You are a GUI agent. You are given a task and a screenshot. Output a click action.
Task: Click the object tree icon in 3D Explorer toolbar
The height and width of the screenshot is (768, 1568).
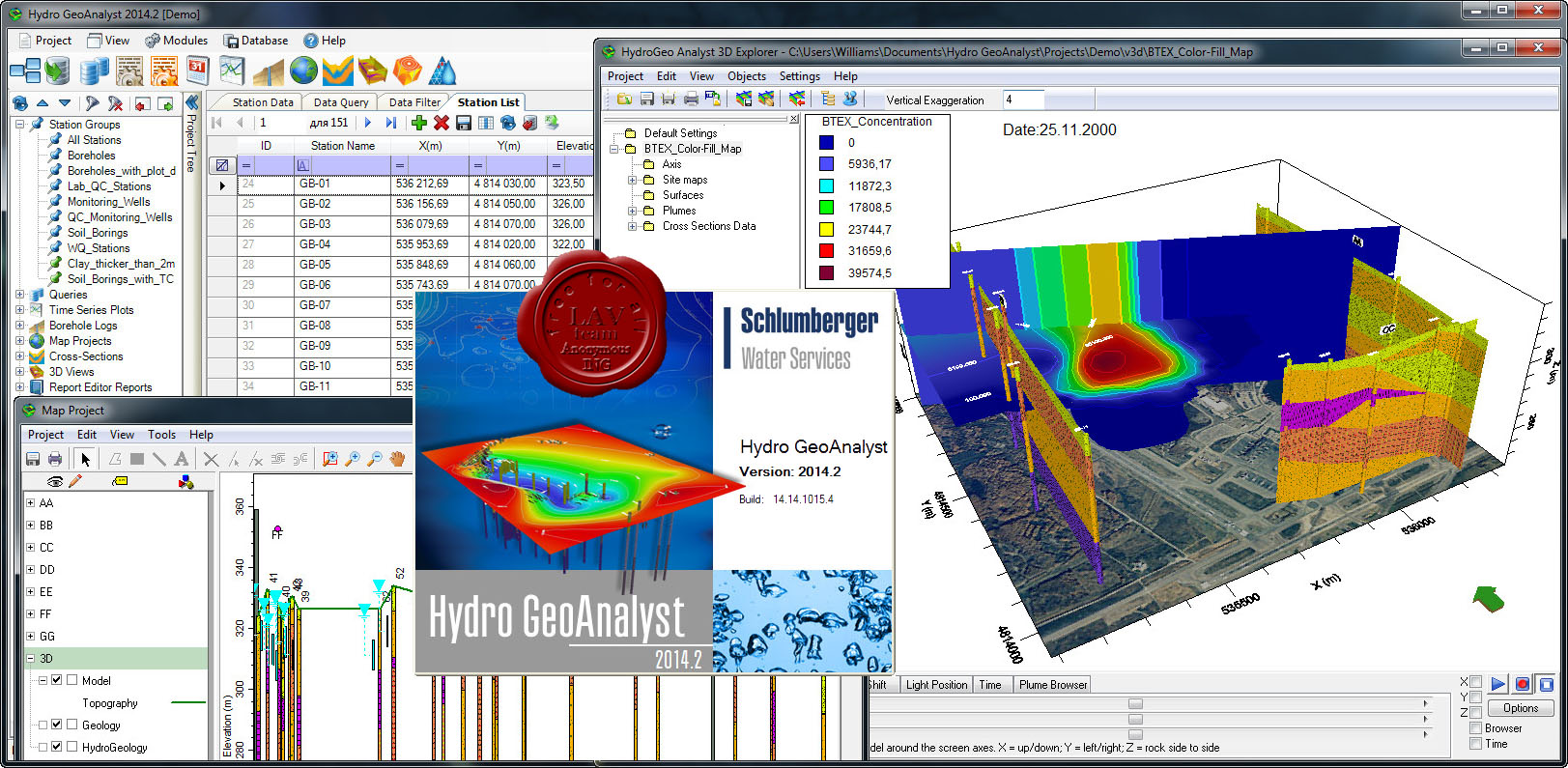828,99
